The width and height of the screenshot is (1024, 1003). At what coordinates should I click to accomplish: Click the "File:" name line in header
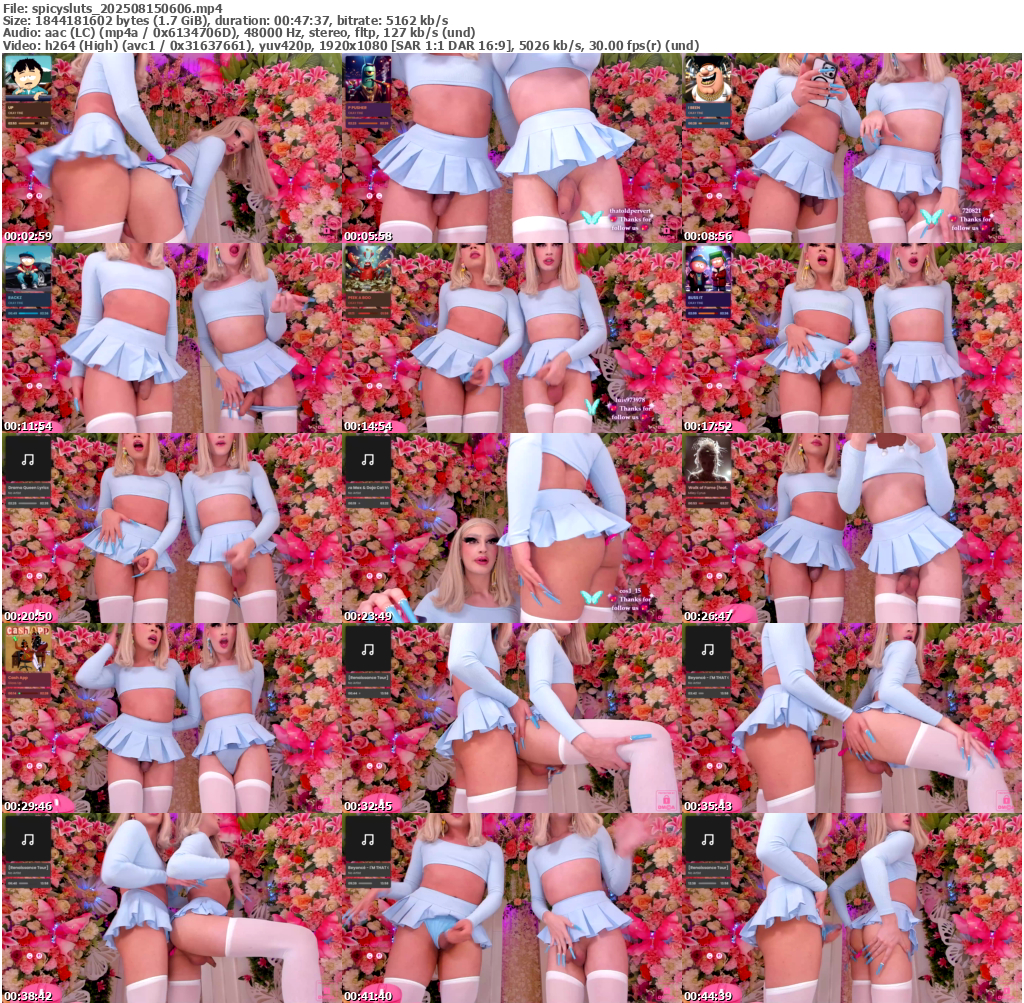112,8
